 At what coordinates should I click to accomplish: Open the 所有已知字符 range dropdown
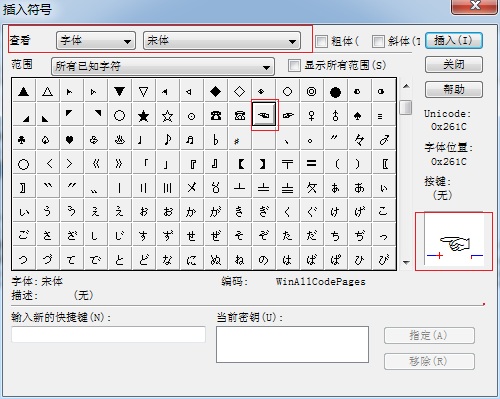pos(163,66)
